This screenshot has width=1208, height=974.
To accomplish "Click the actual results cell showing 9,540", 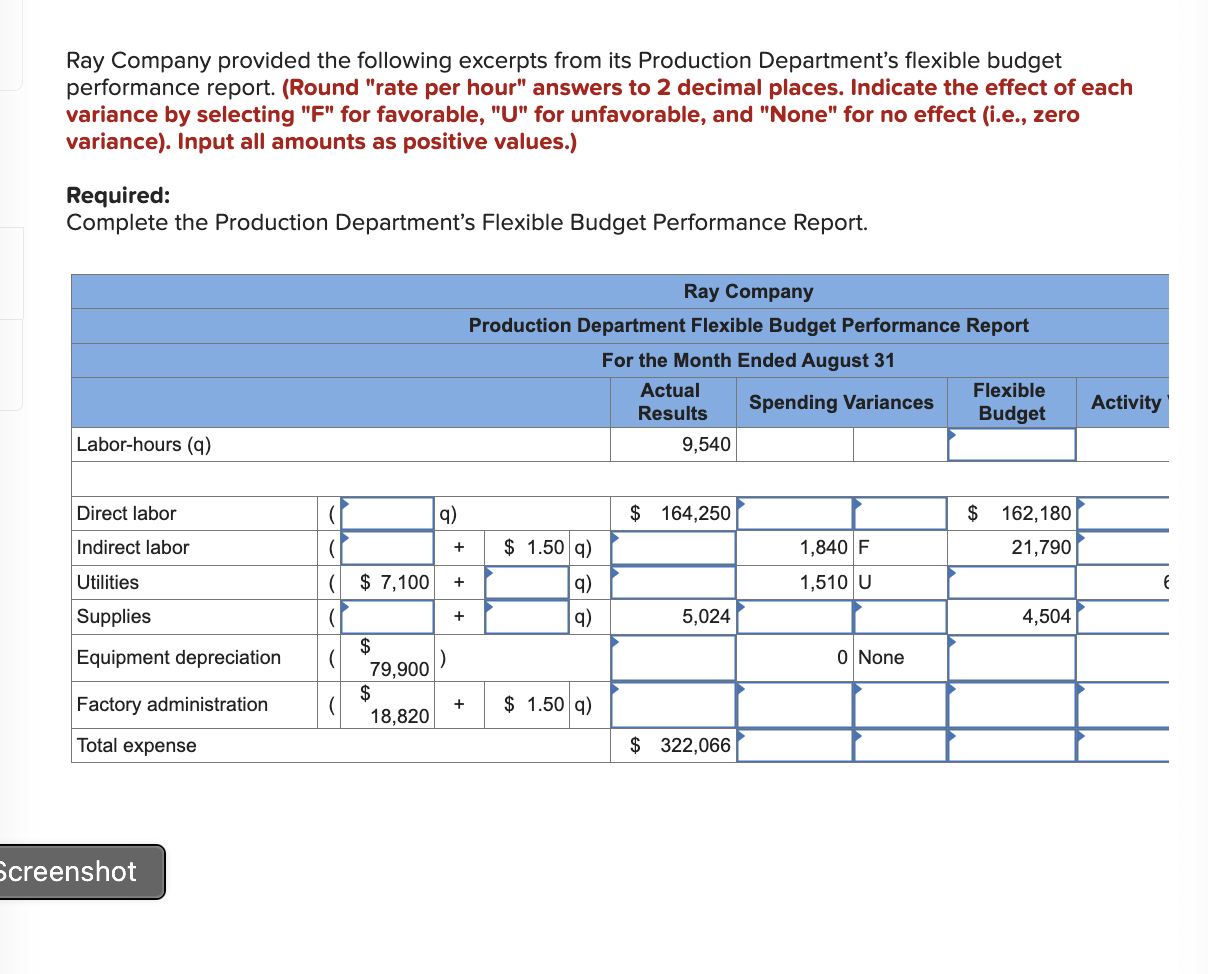I will point(675,444).
